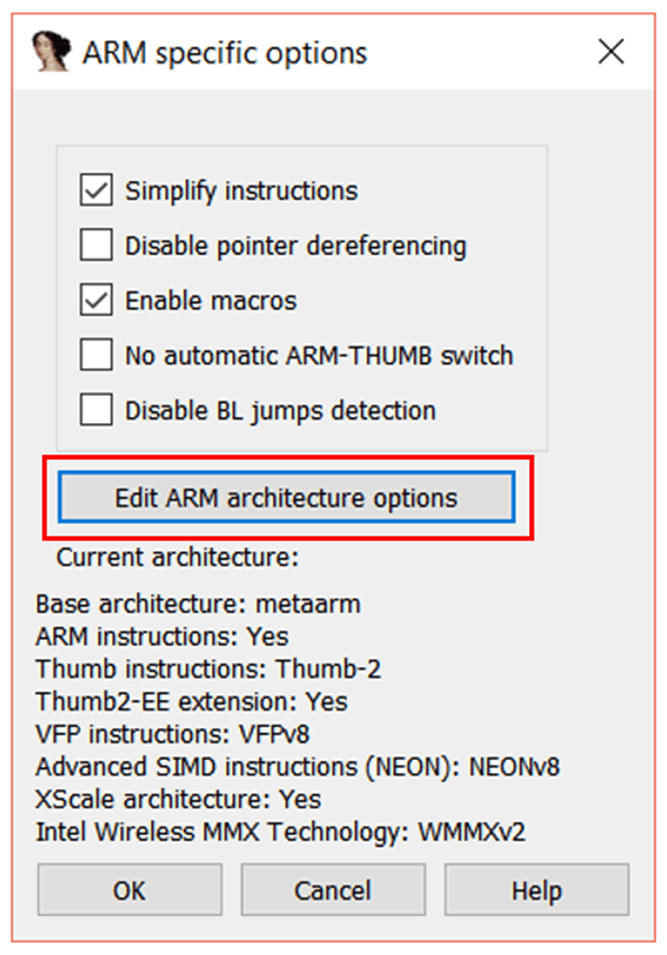Viewport: 667px width, 955px height.
Task: Uncheck the Simplify instructions checkbox
Action: (96, 190)
